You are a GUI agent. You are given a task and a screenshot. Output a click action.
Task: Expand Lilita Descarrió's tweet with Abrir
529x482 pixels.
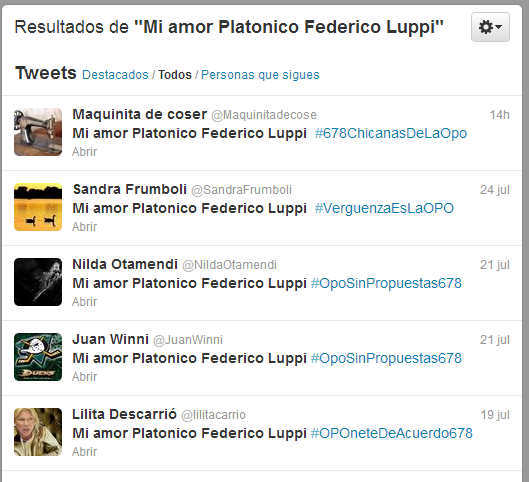click(x=84, y=452)
